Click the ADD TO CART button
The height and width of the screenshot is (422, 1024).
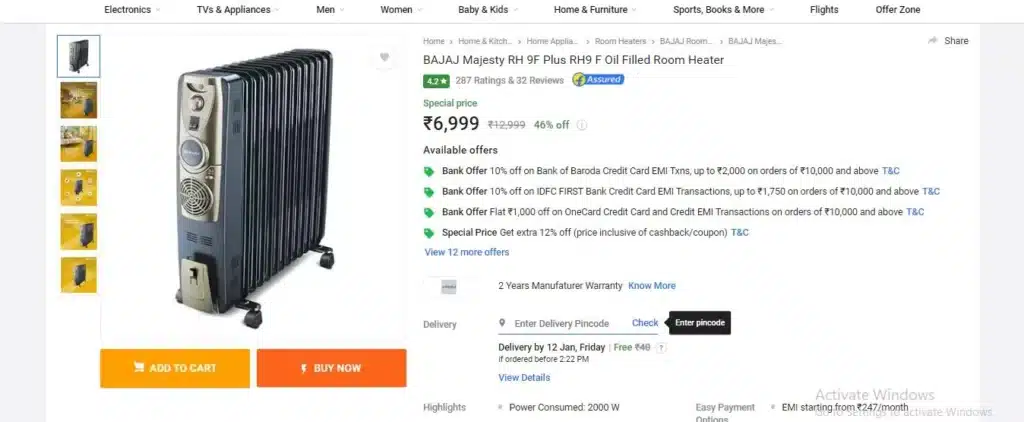pyautogui.click(x=175, y=368)
